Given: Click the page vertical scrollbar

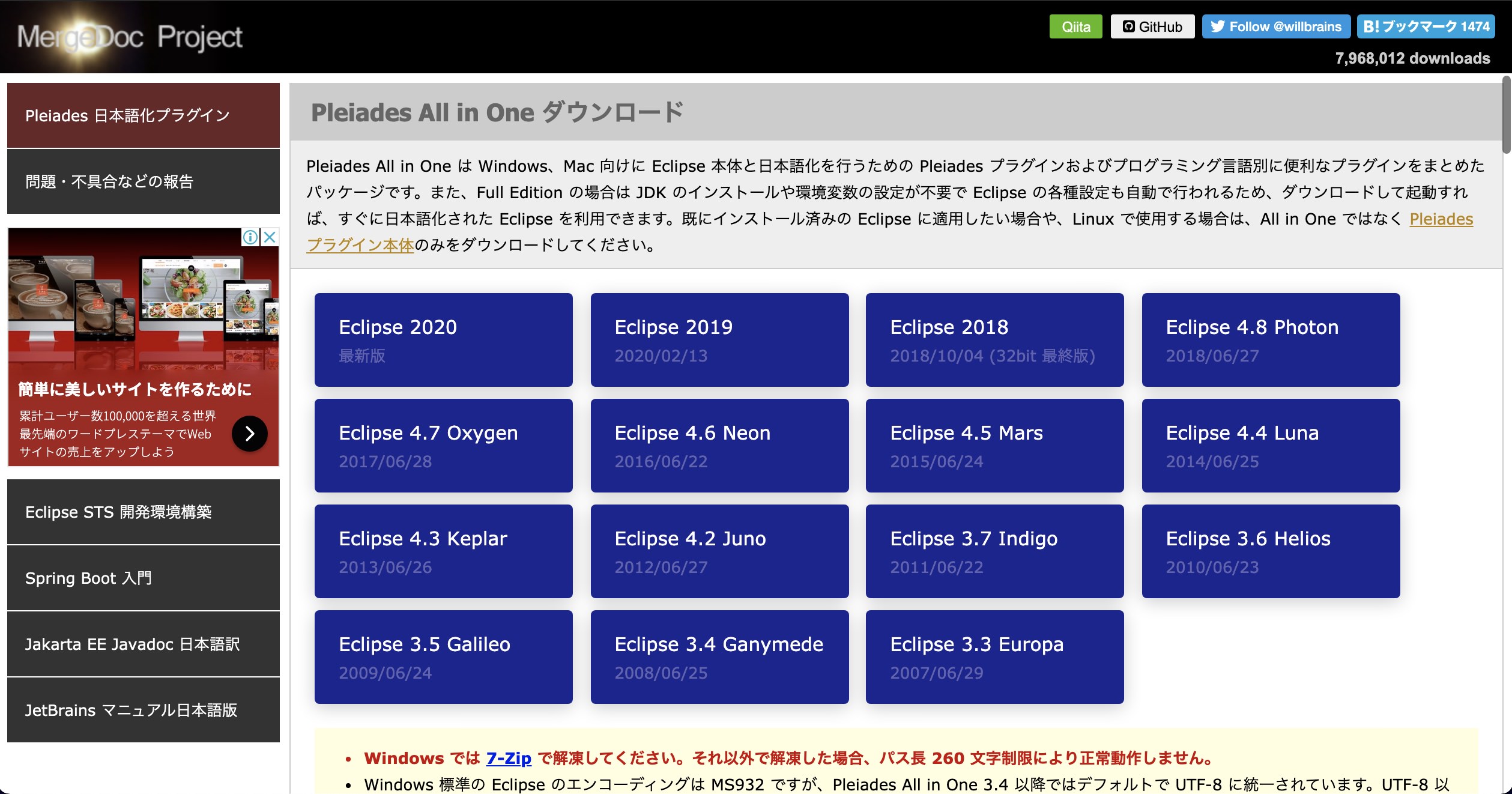Looking at the screenshot, I should (x=1507, y=114).
